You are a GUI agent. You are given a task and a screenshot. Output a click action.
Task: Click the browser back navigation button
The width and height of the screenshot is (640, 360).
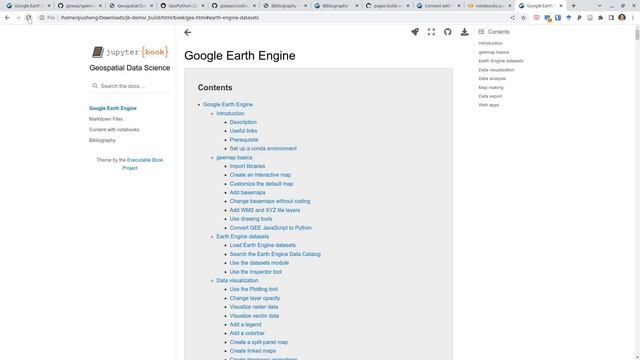coord(7,18)
